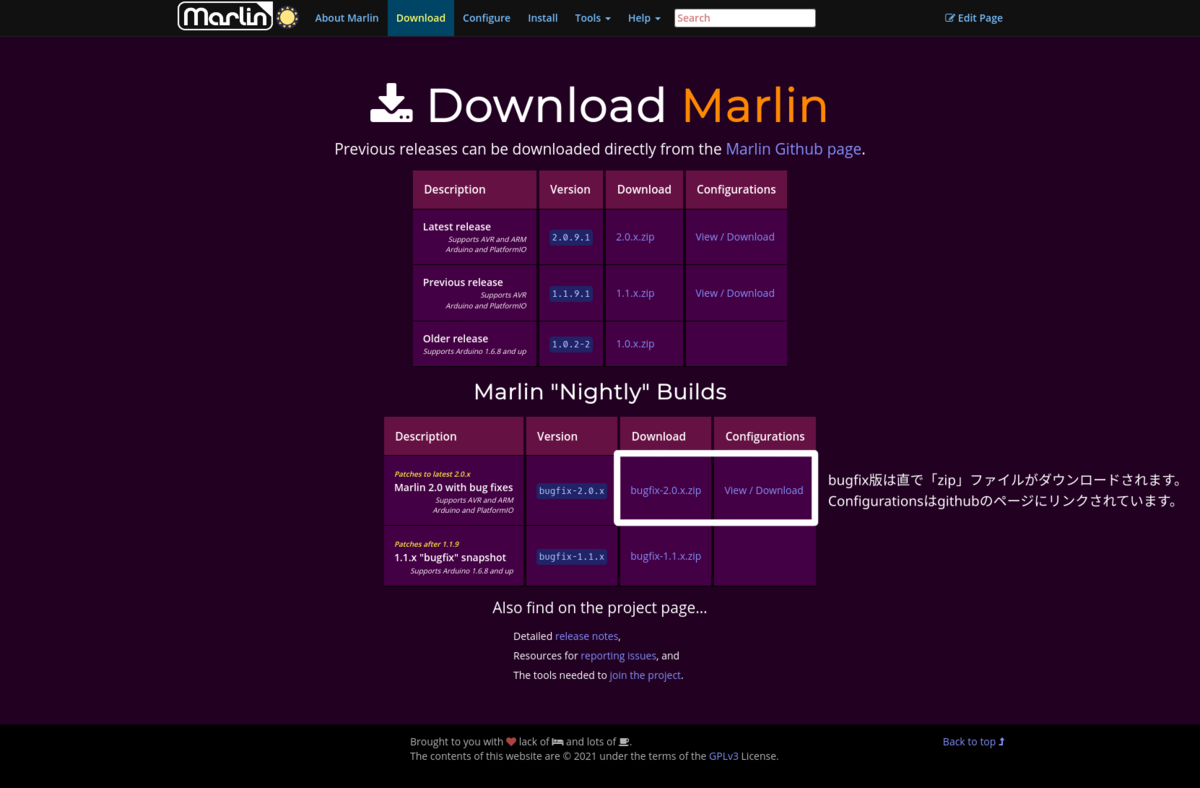This screenshot has width=1200, height=788.
Task: Click the bed icon in footer
Action: (558, 742)
